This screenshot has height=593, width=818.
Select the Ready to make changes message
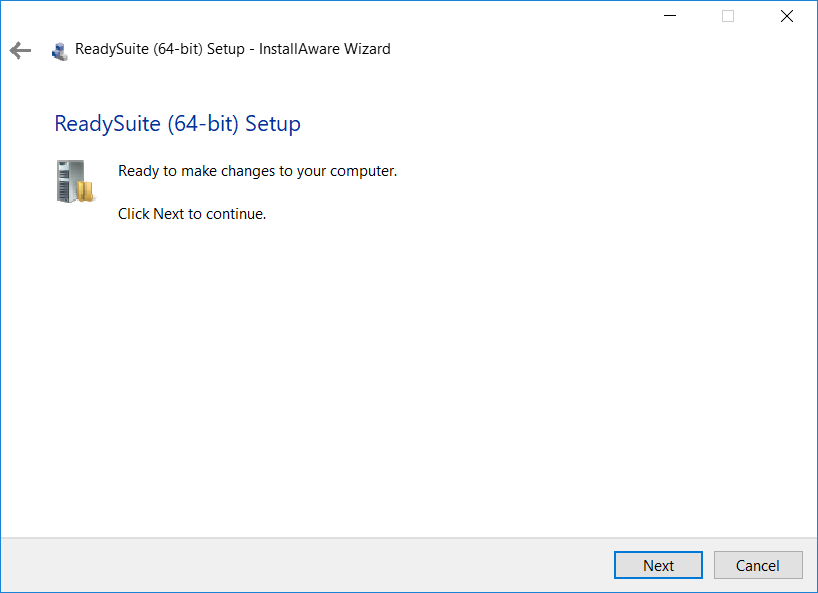click(x=258, y=171)
